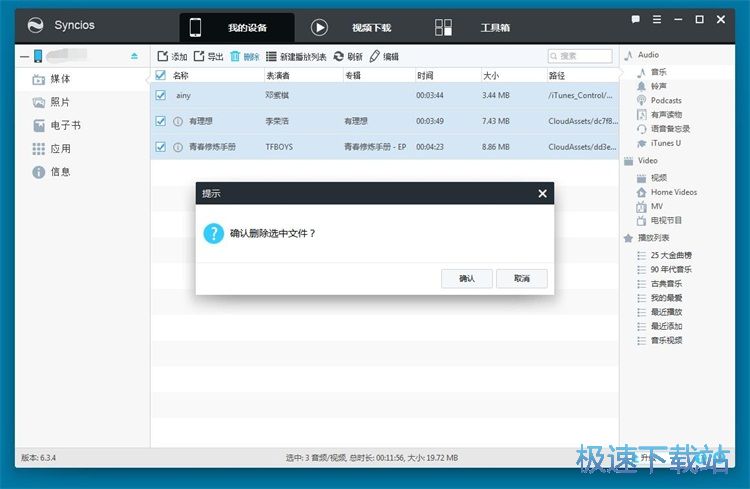
Task: Click 新建播放列表 in the toolbar
Action: pyautogui.click(x=296, y=56)
